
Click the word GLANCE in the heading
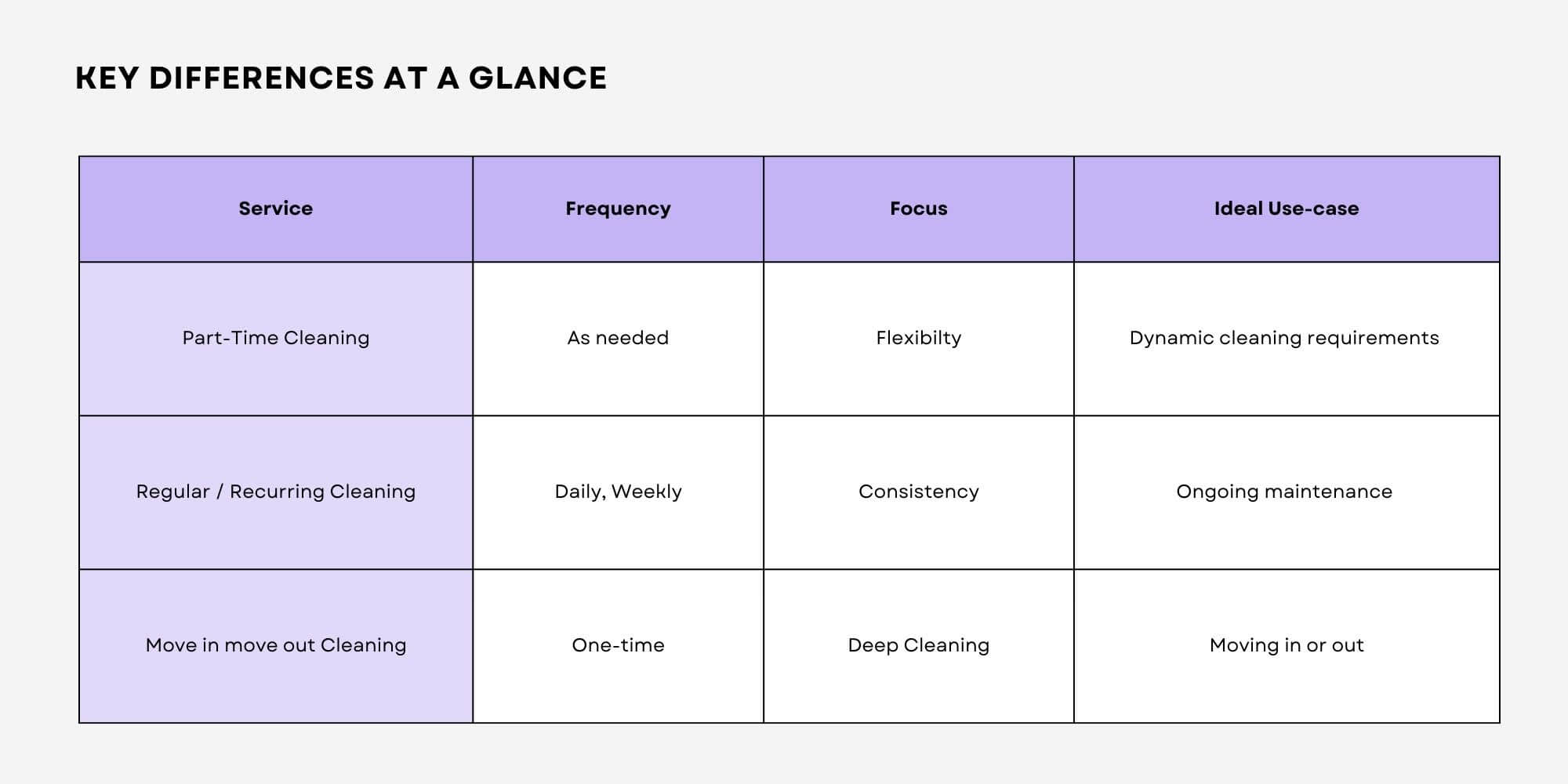pos(538,78)
